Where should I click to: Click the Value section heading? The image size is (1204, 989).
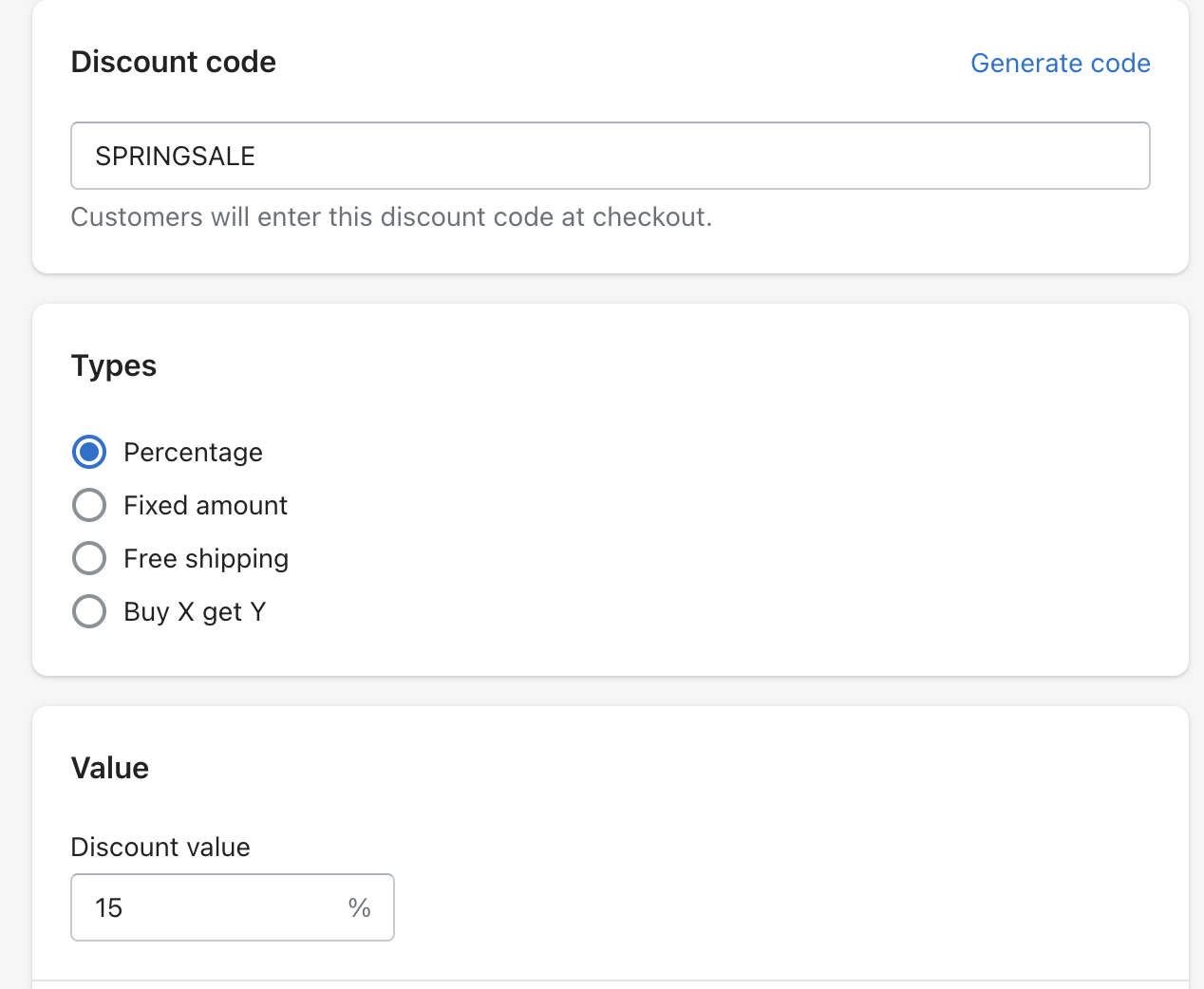pos(109,768)
